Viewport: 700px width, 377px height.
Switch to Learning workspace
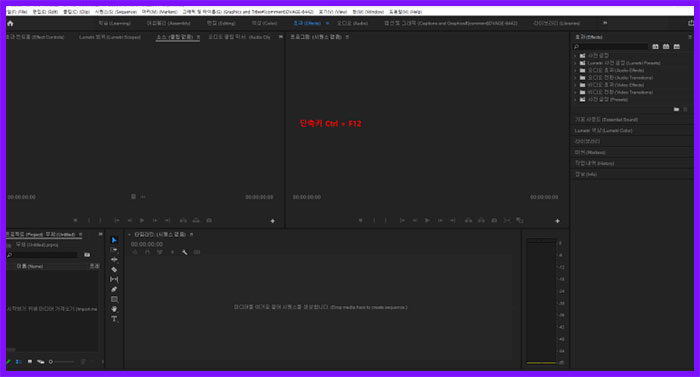tap(114, 23)
